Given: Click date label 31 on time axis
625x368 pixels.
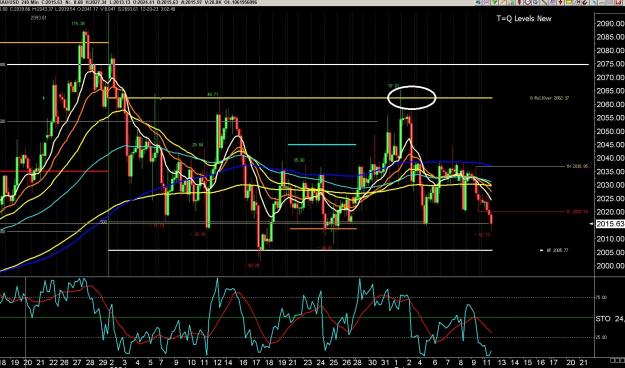Looking at the screenshot, I should (385, 363).
